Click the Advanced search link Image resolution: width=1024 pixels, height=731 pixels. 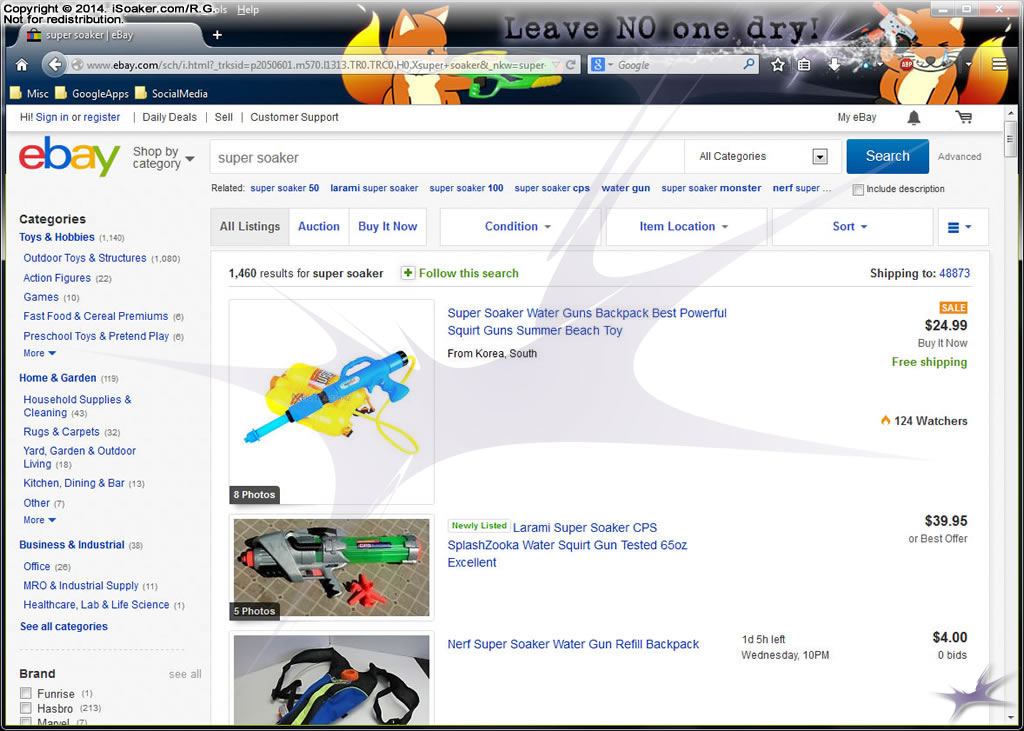(x=959, y=157)
